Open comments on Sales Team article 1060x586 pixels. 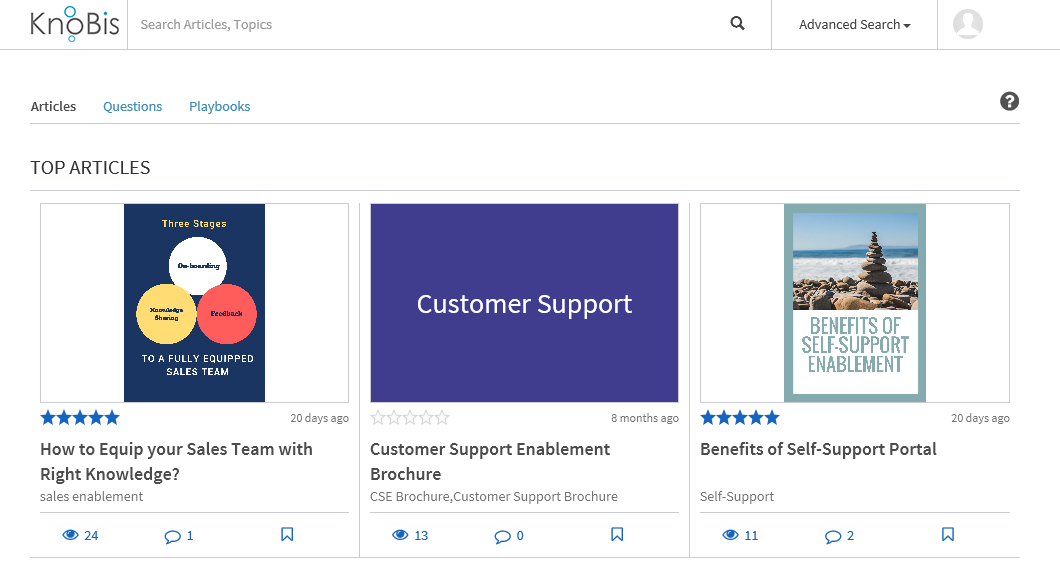tap(172, 536)
